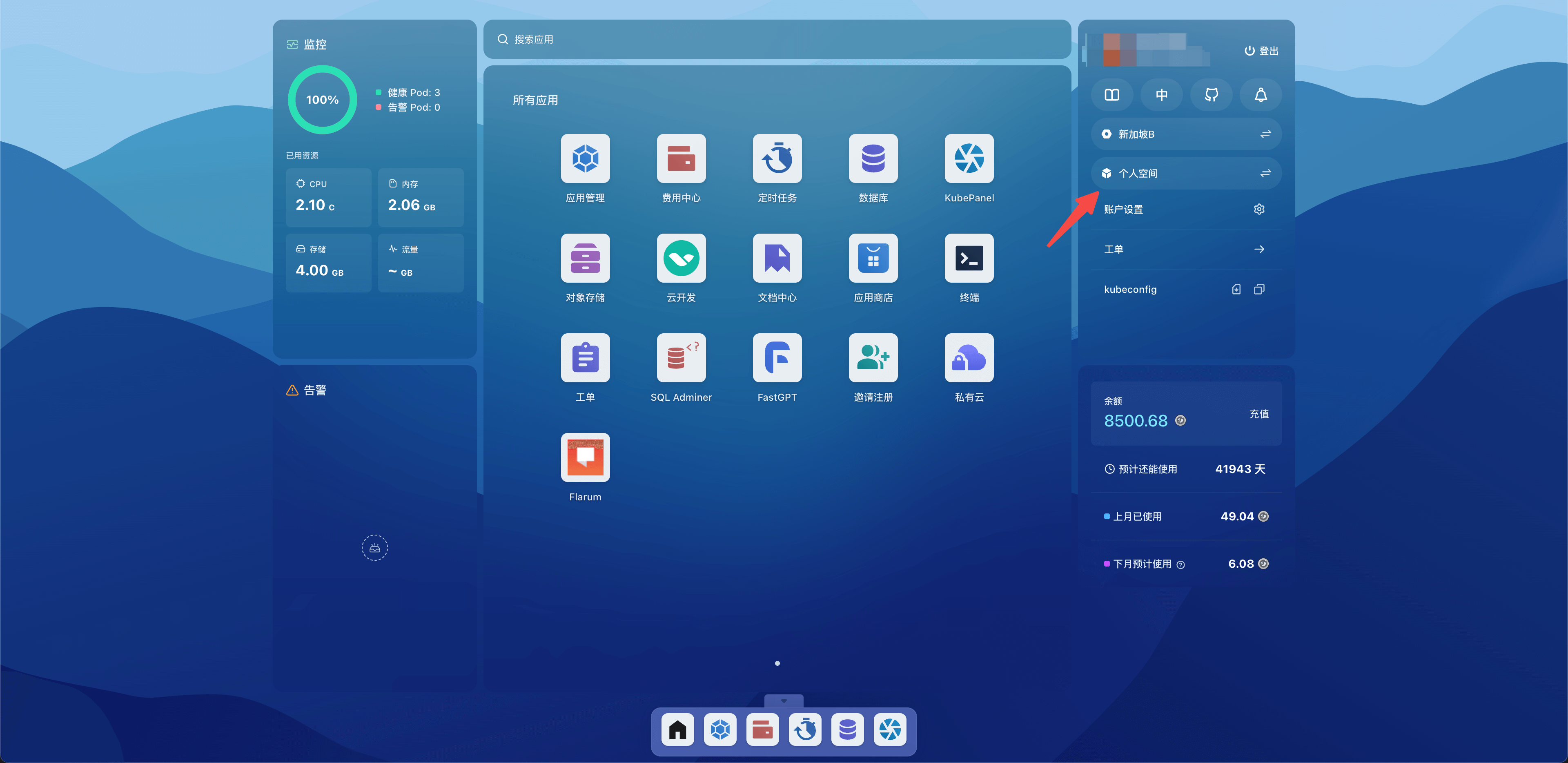Launch the 私有云 app
The height and width of the screenshot is (763, 1568).
click(x=969, y=358)
